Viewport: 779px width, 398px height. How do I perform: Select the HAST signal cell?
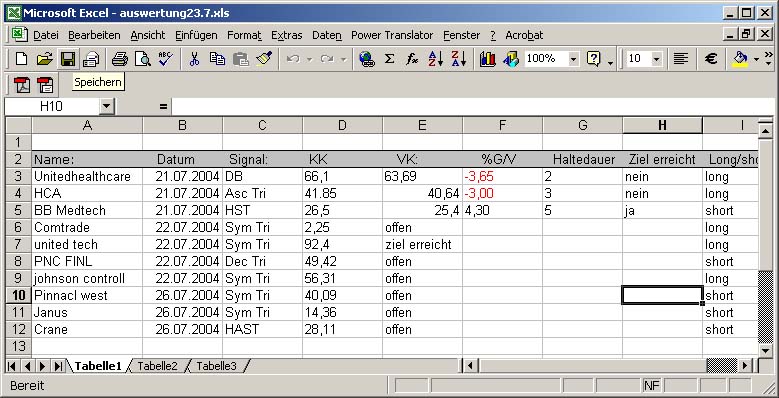coord(262,329)
